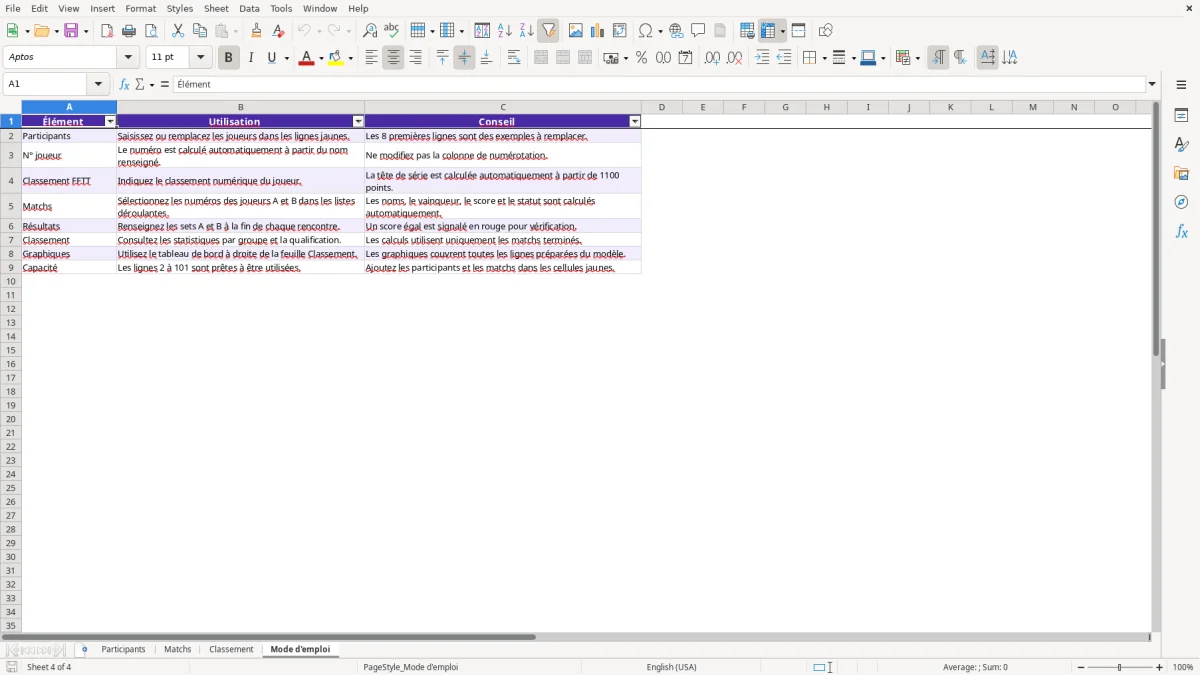Click the Increase Indent icon

point(762,58)
